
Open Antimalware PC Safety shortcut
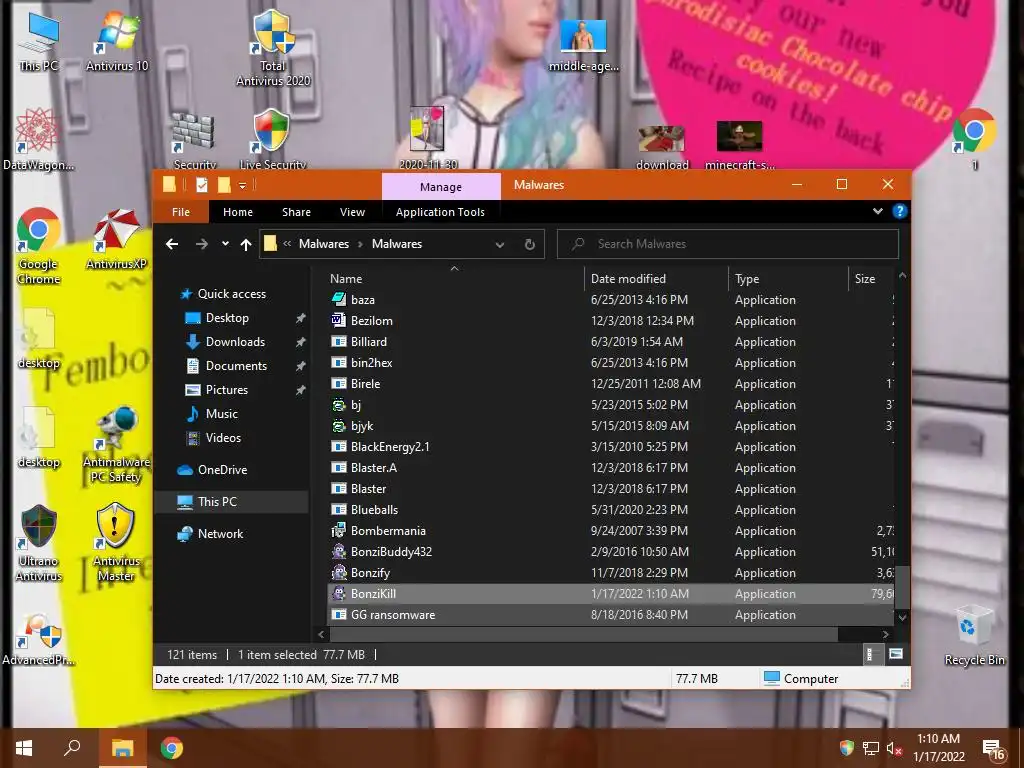[116, 444]
